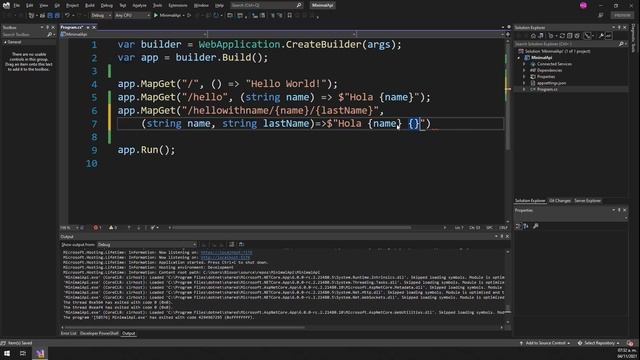Image resolution: width=640 pixels, height=360 pixels.
Task: Click the Properties alphabetical sort icon
Action: click(x=526, y=226)
